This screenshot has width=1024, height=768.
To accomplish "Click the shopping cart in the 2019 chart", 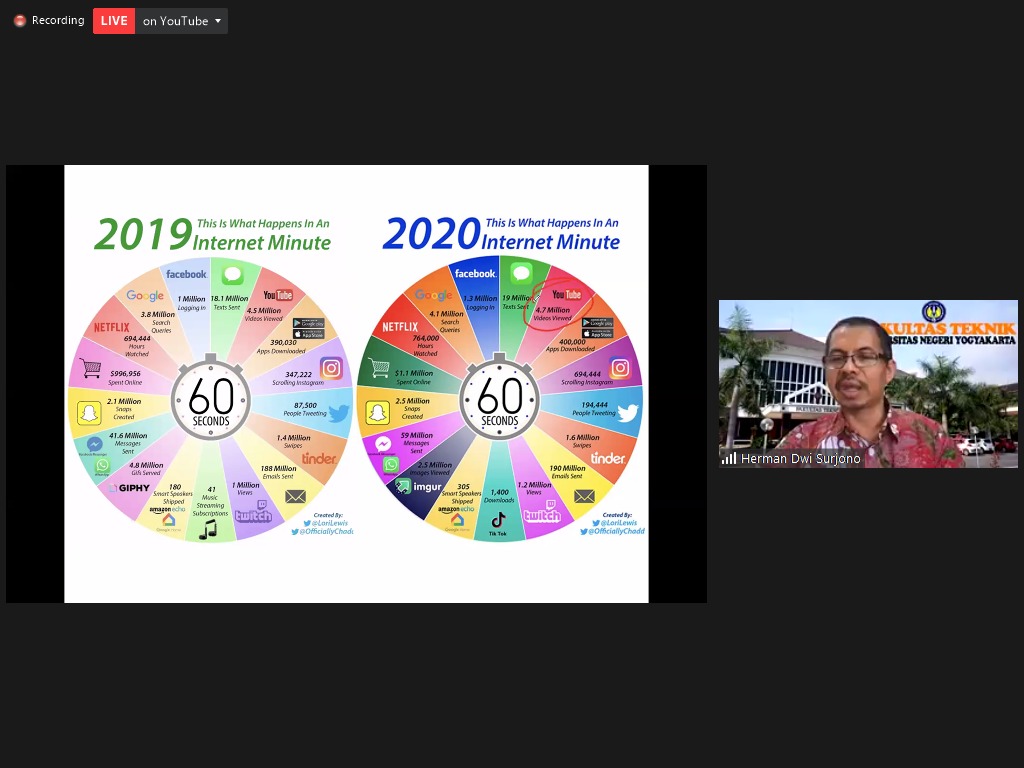I will click(90, 369).
